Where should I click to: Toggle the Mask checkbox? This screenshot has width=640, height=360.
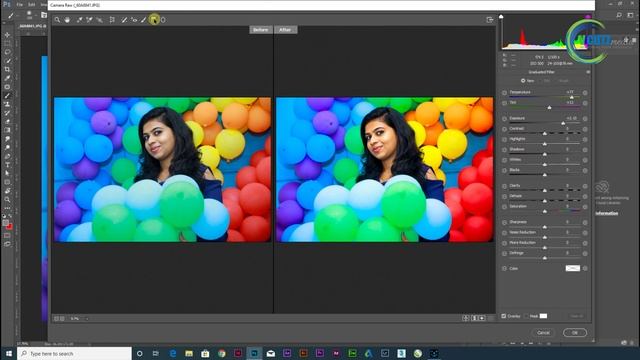point(526,316)
